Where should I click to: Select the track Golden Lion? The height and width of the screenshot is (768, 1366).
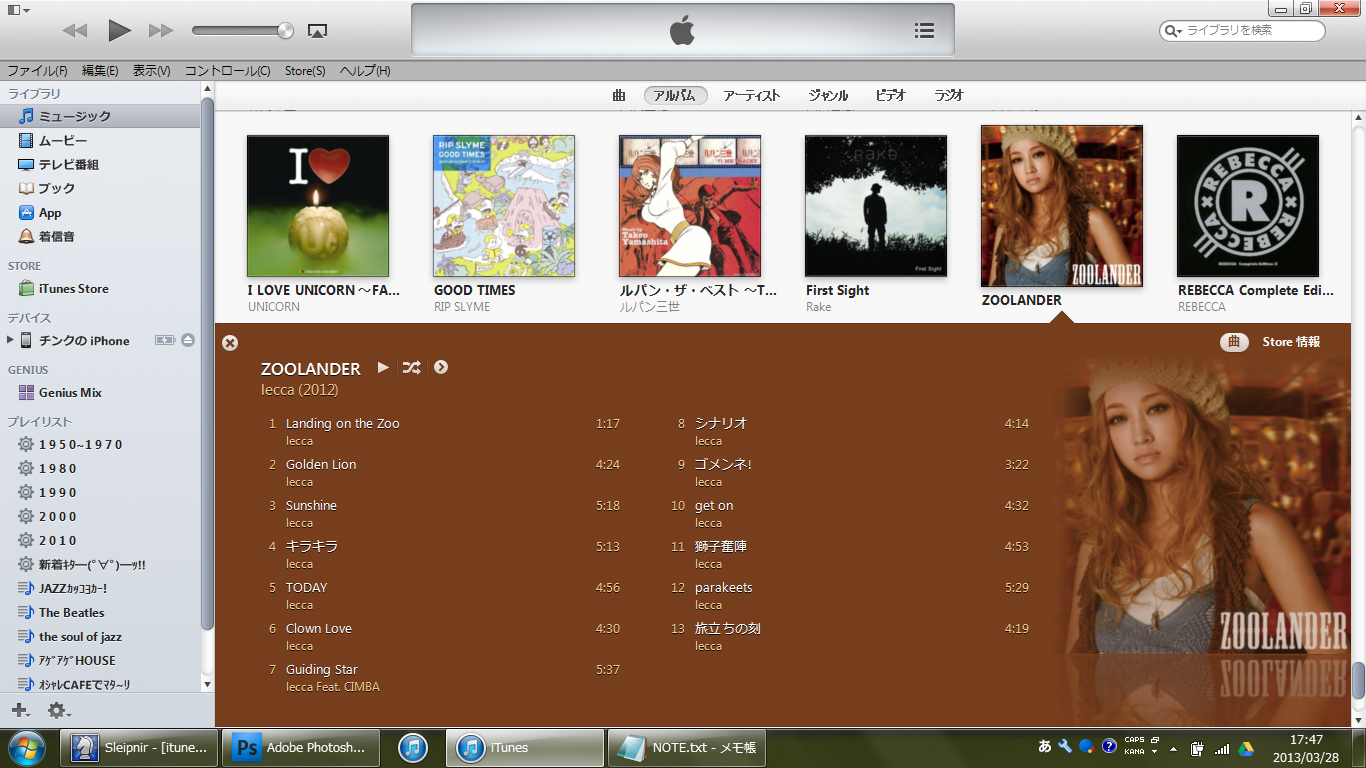(x=321, y=464)
